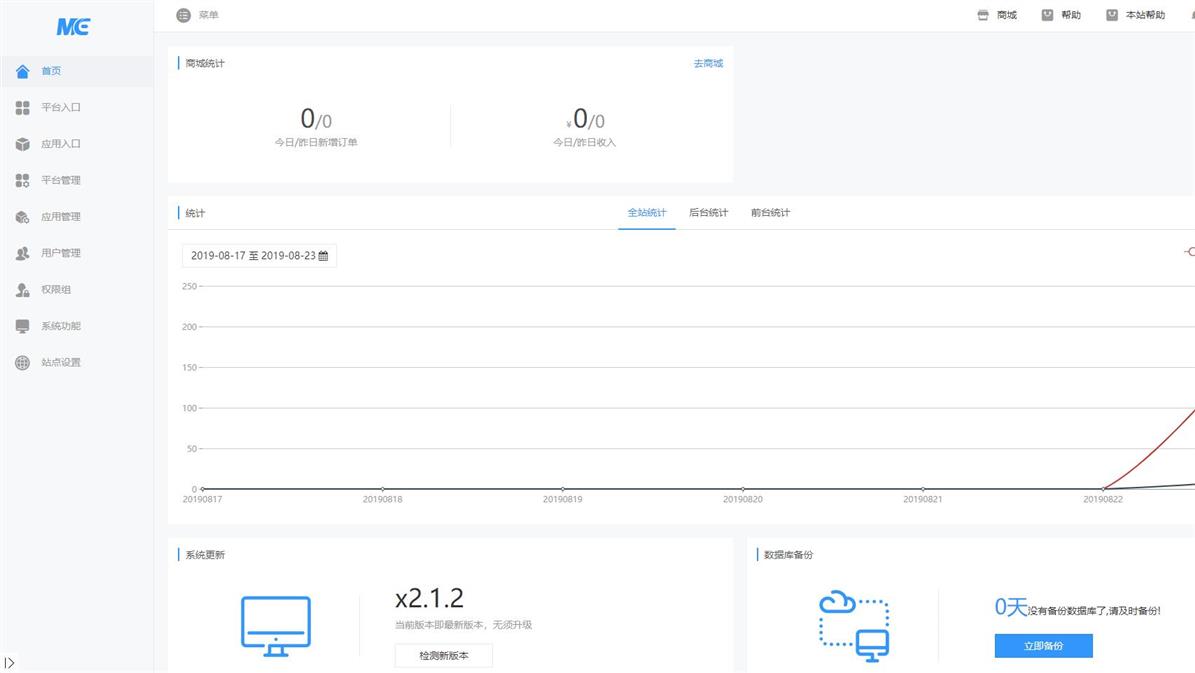The height and width of the screenshot is (673, 1195).
Task: Click the 平台入口 grid icon
Action: [23, 108]
